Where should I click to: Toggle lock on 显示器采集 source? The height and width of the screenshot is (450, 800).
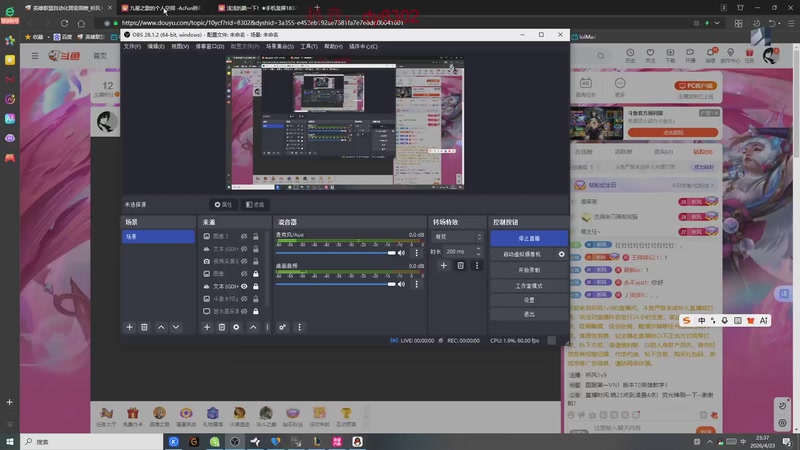click(x=256, y=311)
